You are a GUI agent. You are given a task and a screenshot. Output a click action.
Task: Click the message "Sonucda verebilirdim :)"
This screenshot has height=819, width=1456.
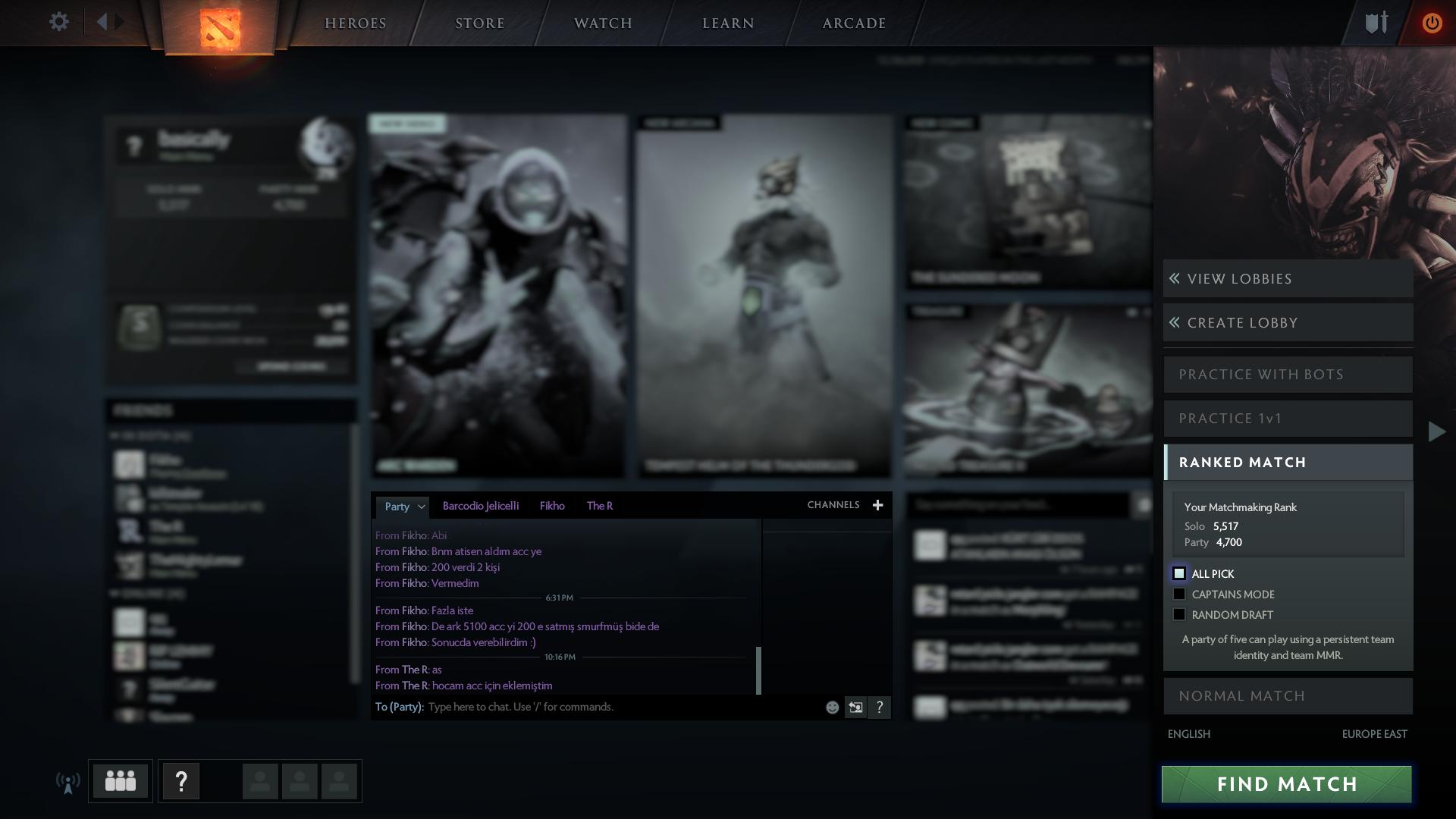484,642
